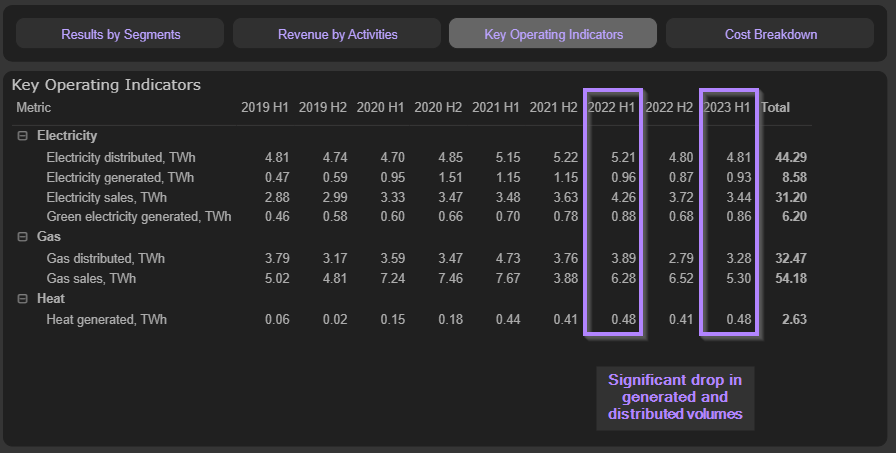Switch to Revenue by Activities tab

click(337, 34)
